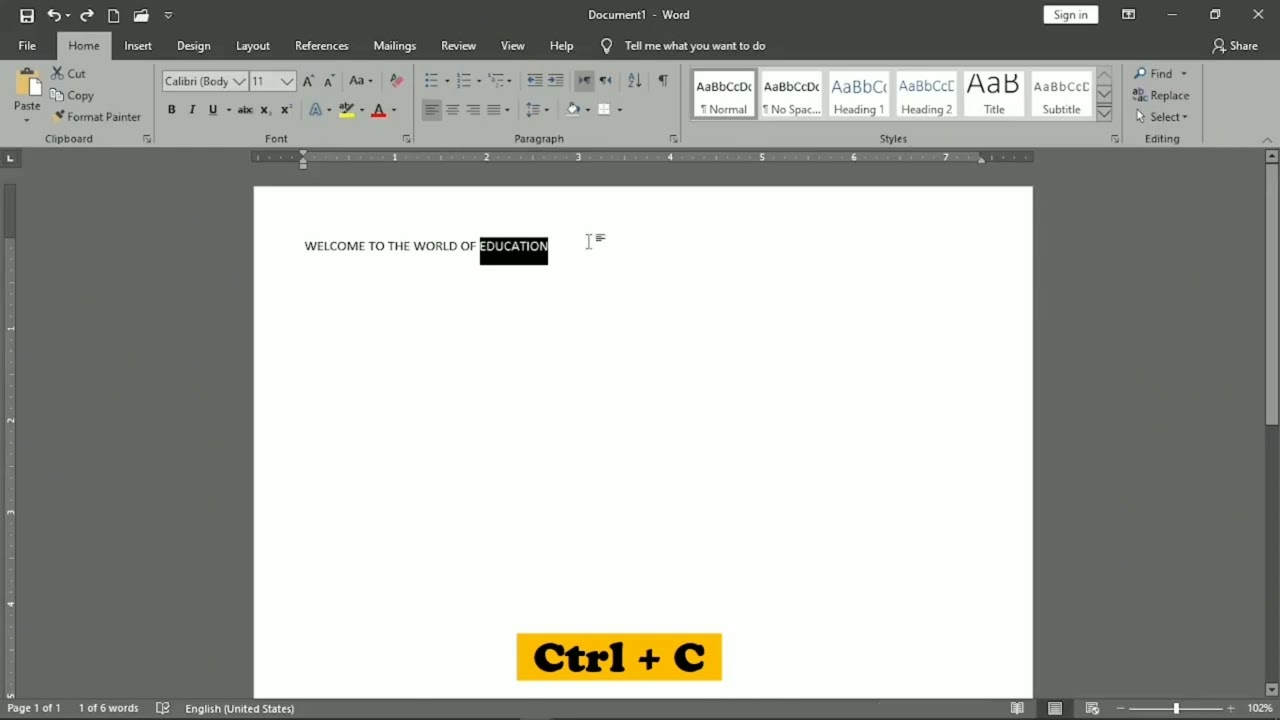Screen dimensions: 1280x720
Task: Open the numbering list dropdown
Action: tap(479, 81)
